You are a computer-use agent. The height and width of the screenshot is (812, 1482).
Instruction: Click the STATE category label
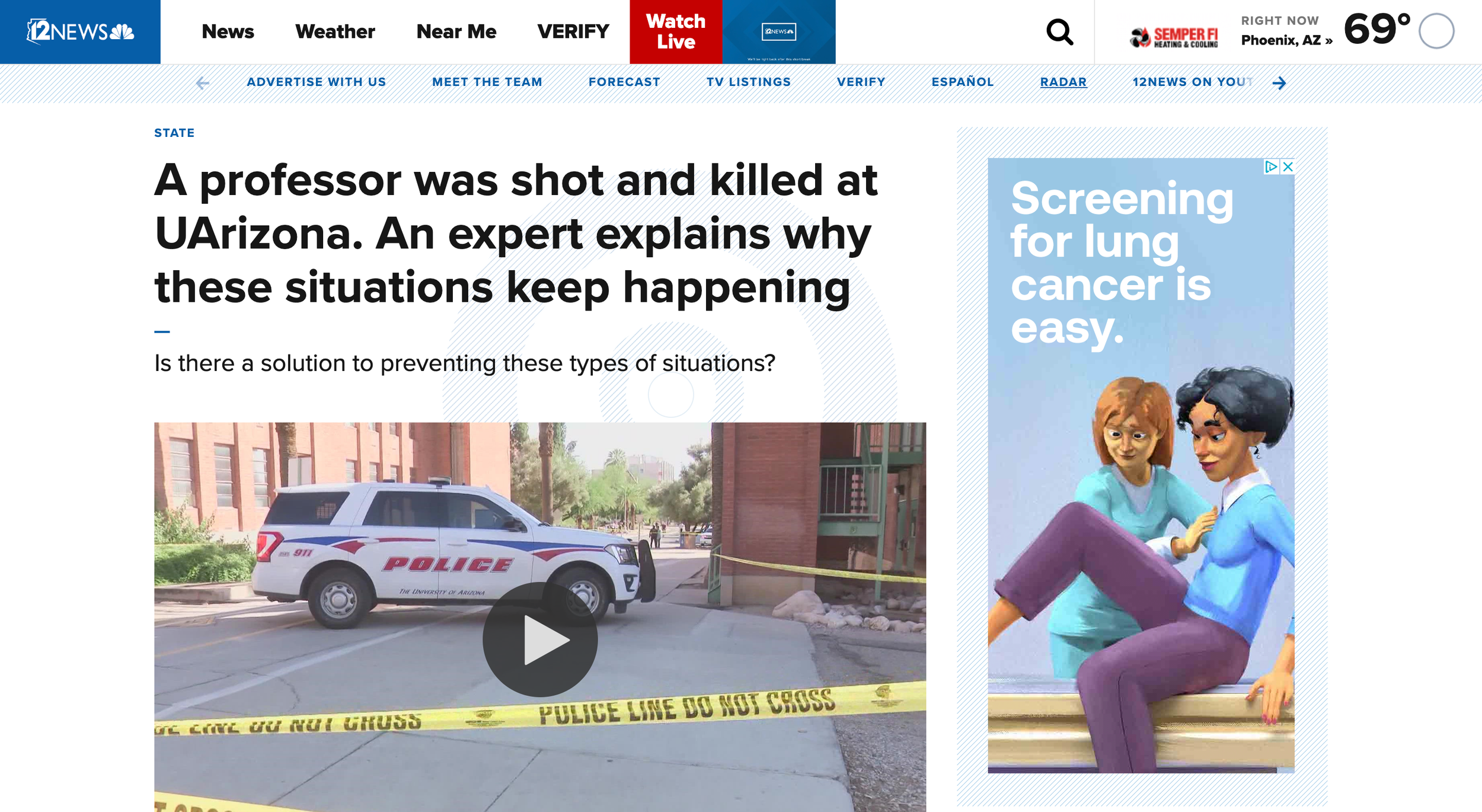(174, 133)
